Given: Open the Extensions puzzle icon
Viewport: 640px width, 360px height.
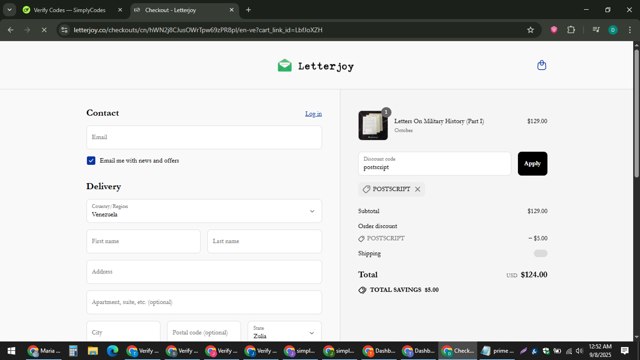Looking at the screenshot, I should point(571,30).
